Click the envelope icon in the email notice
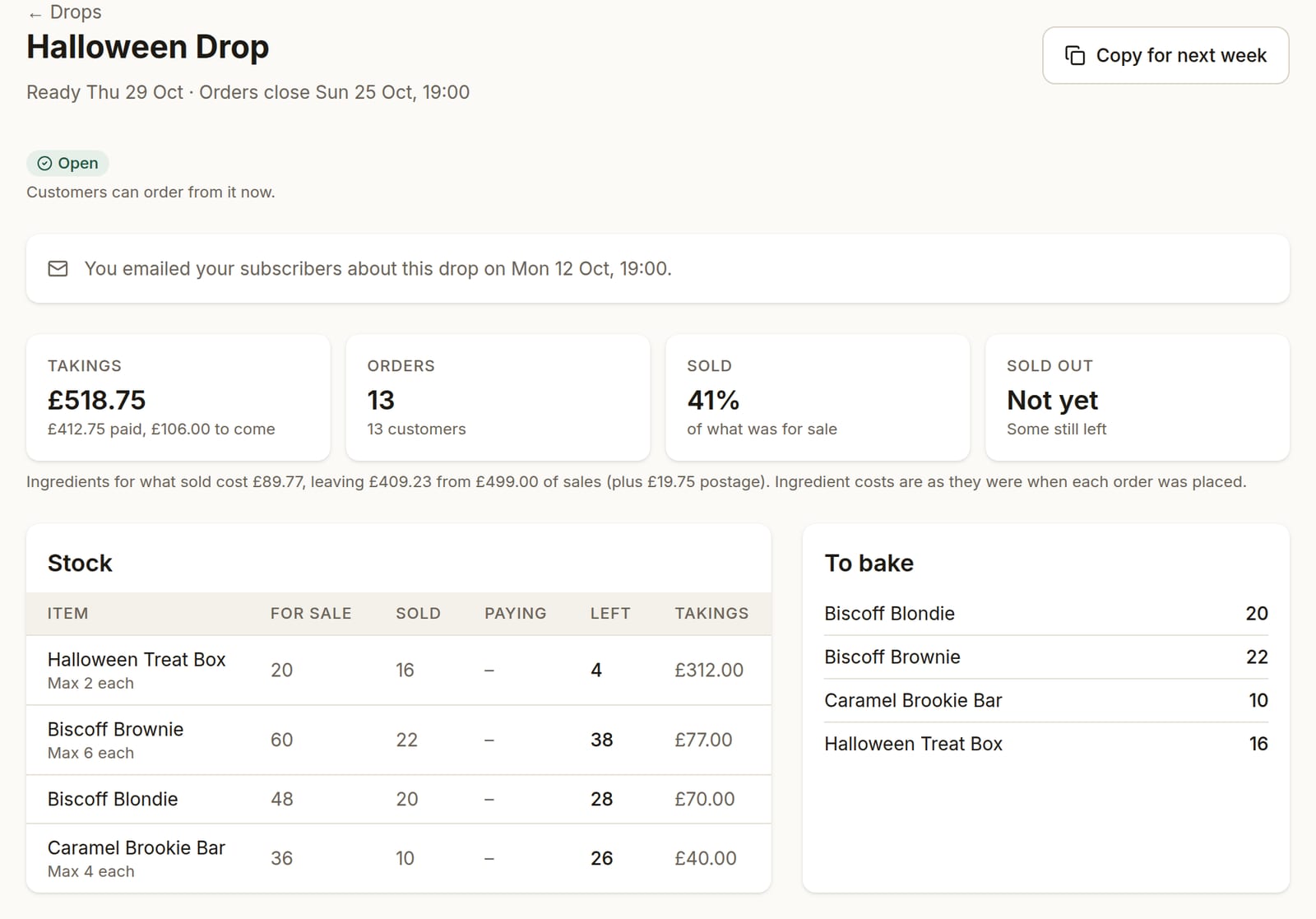This screenshot has width=1316, height=919. click(58, 269)
